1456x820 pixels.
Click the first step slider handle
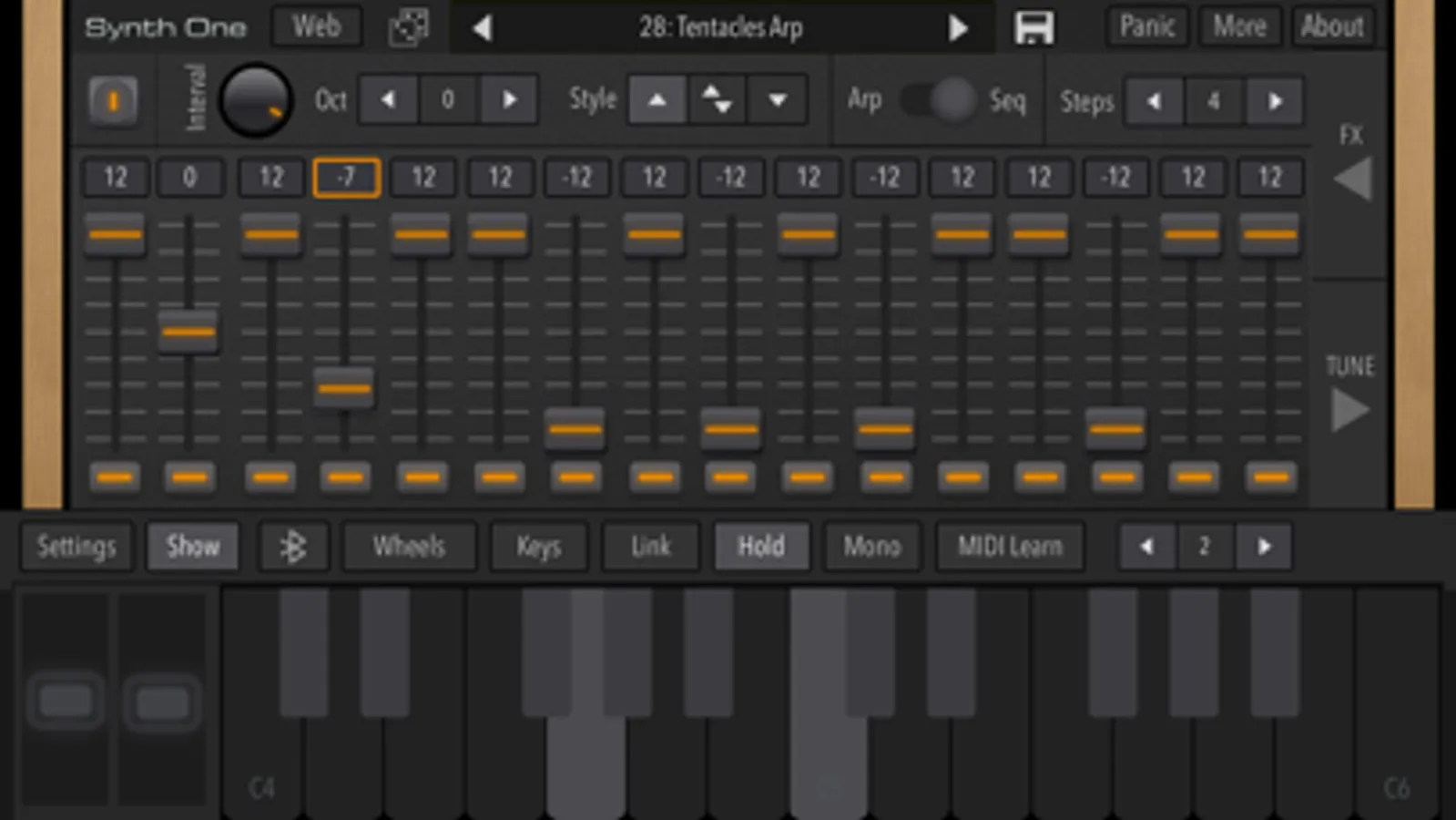[115, 234]
